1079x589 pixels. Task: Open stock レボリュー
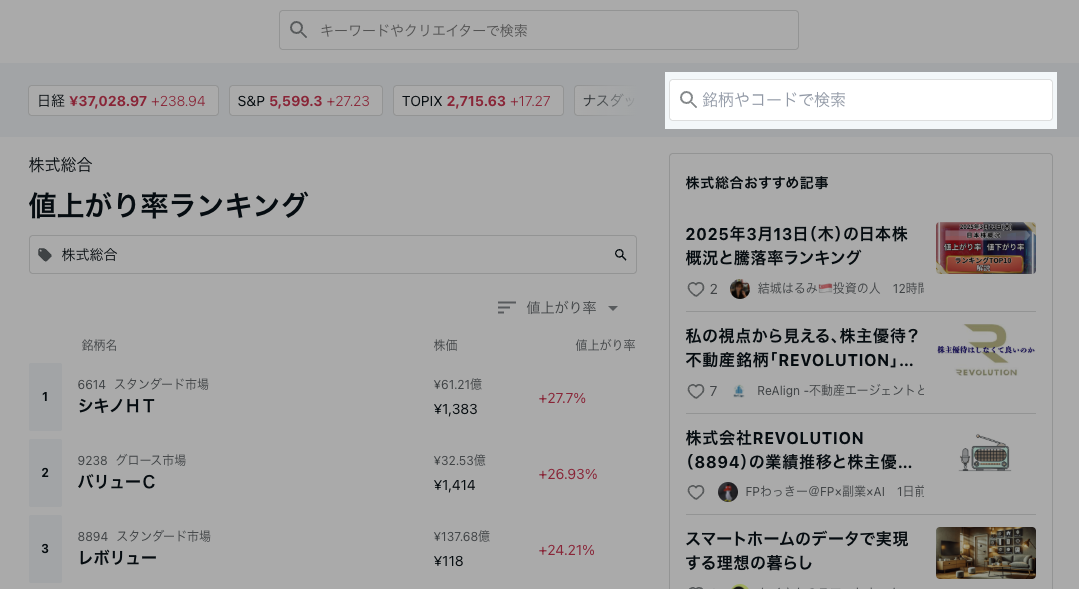pyautogui.click(x=117, y=557)
